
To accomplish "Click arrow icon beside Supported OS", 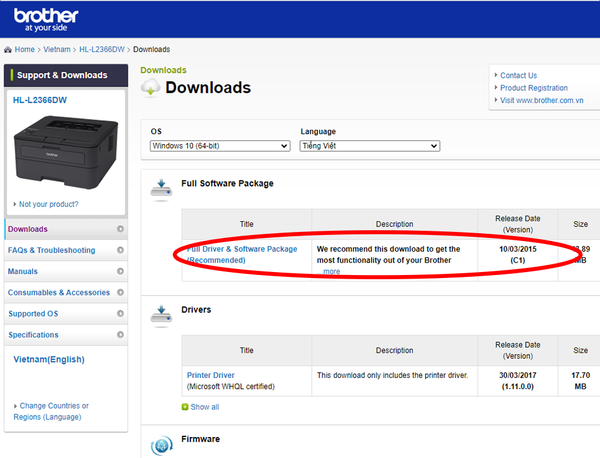I will (x=120, y=313).
